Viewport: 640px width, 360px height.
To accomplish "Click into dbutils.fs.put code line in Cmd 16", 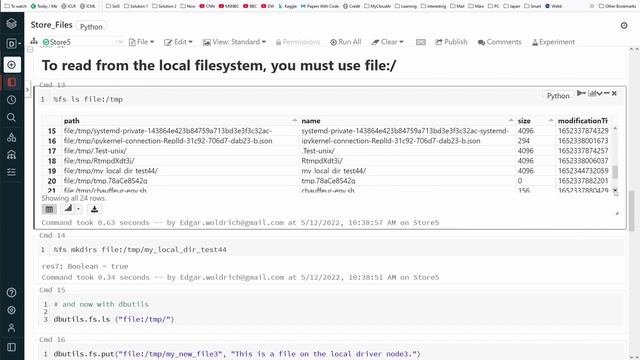I will coord(237,354).
